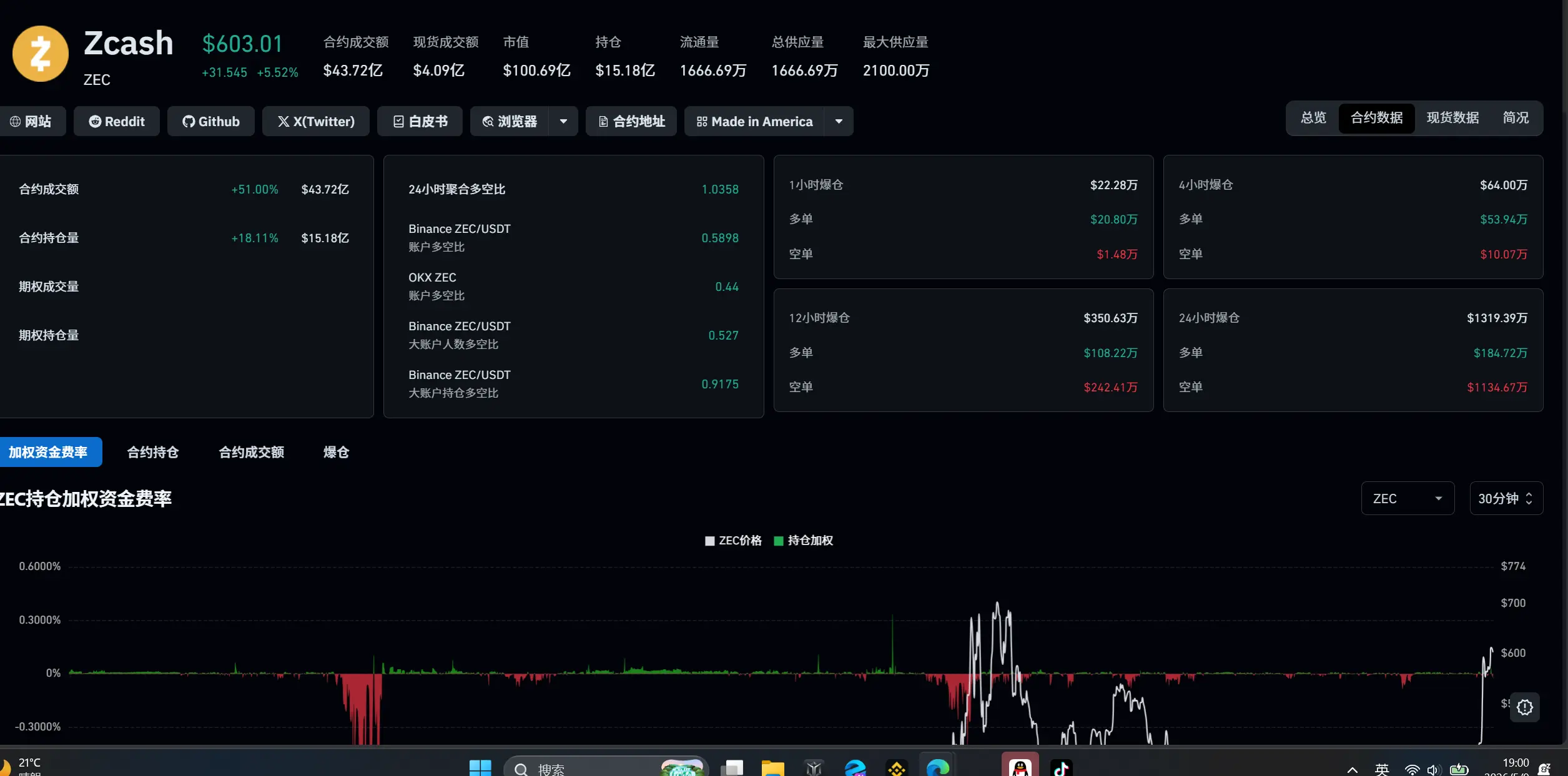Open the 浏览器 block explorer

tap(510, 121)
